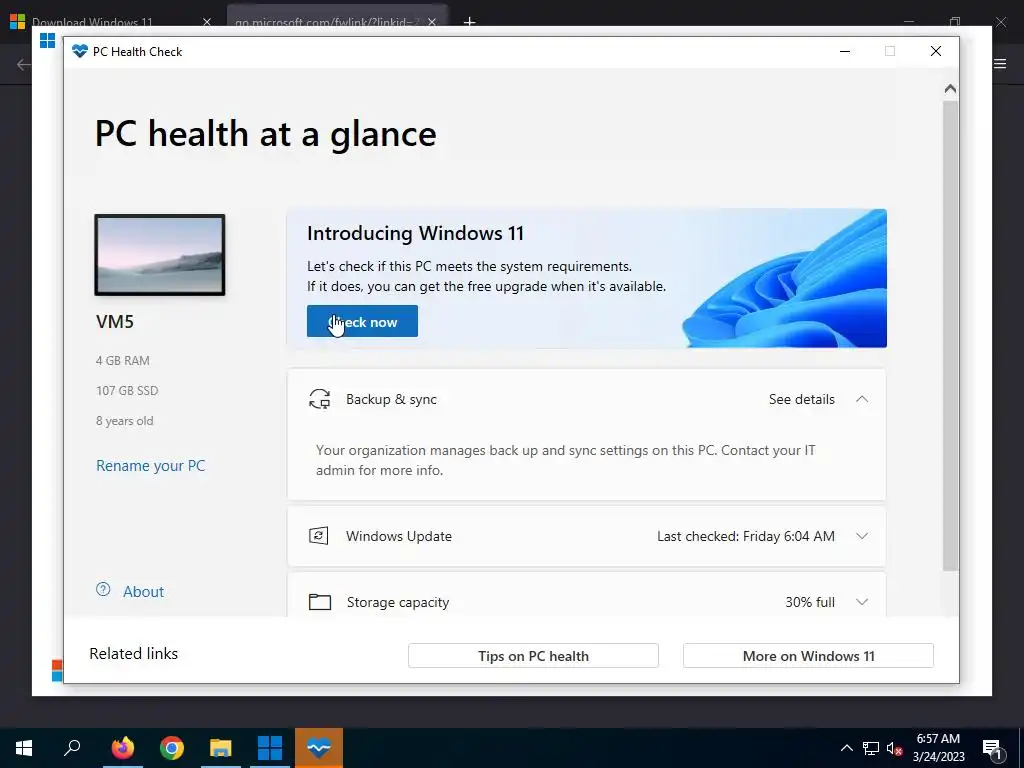The height and width of the screenshot is (768, 1024).
Task: Click the PC Health Check title bar icon
Action: pyautogui.click(x=80, y=51)
